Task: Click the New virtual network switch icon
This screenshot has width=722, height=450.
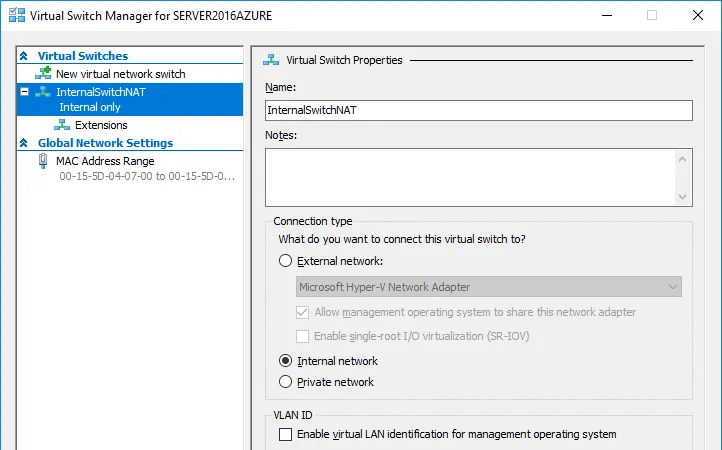Action: point(43,74)
